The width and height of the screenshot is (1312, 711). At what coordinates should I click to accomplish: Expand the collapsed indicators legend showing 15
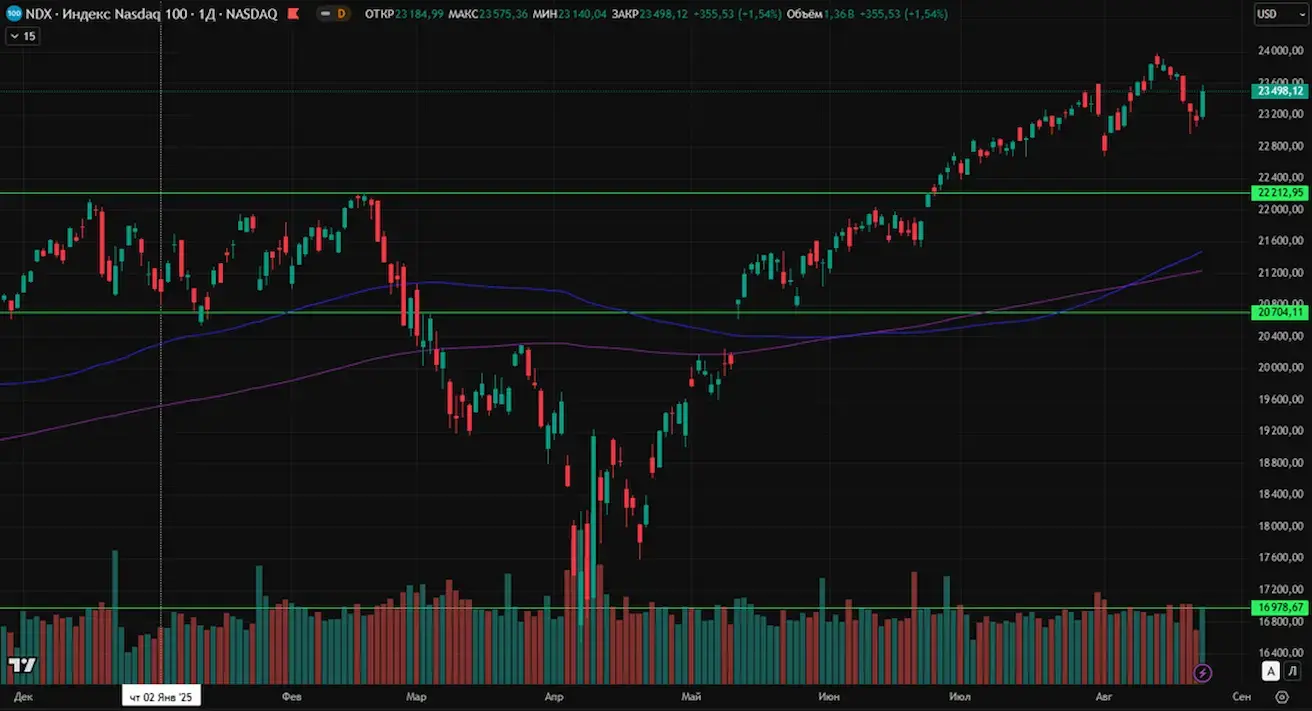(x=23, y=36)
